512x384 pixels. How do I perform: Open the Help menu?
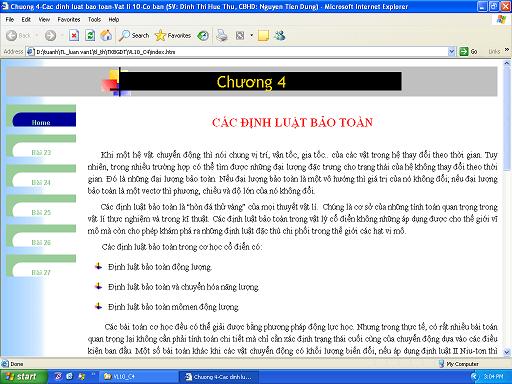(114, 20)
